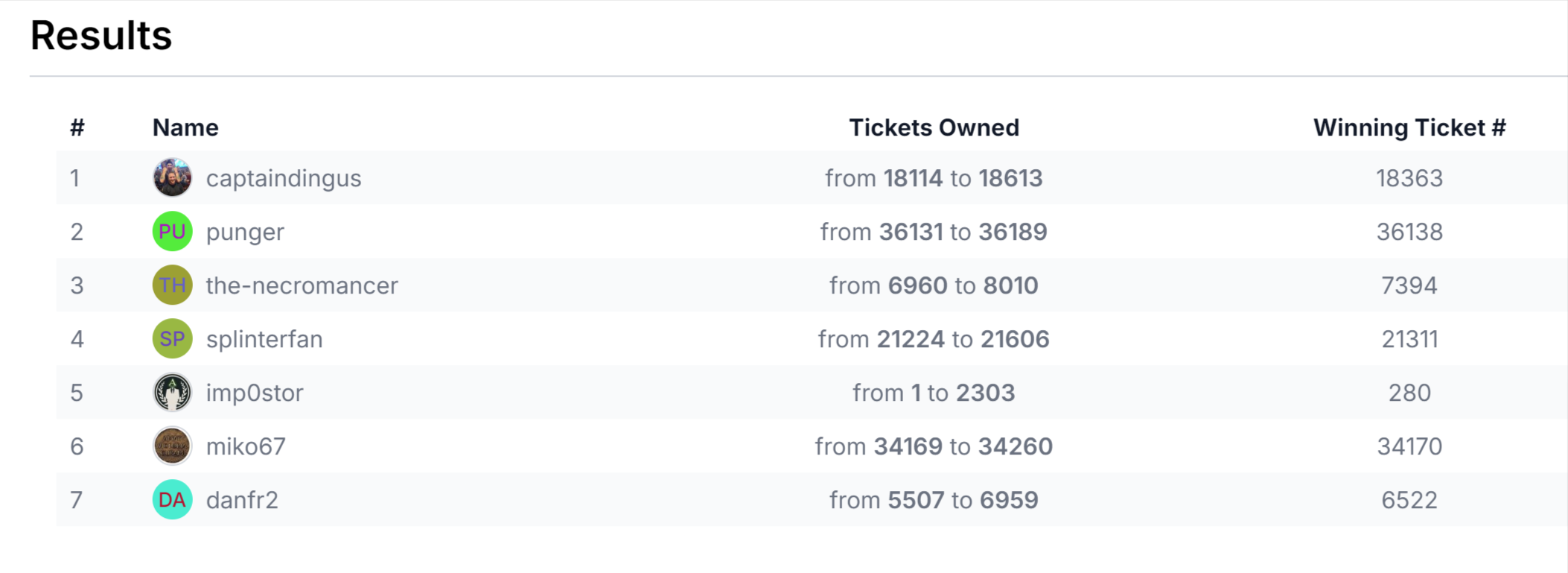1568x573 pixels.
Task: Open captaindingus username link
Action: [x=284, y=179]
